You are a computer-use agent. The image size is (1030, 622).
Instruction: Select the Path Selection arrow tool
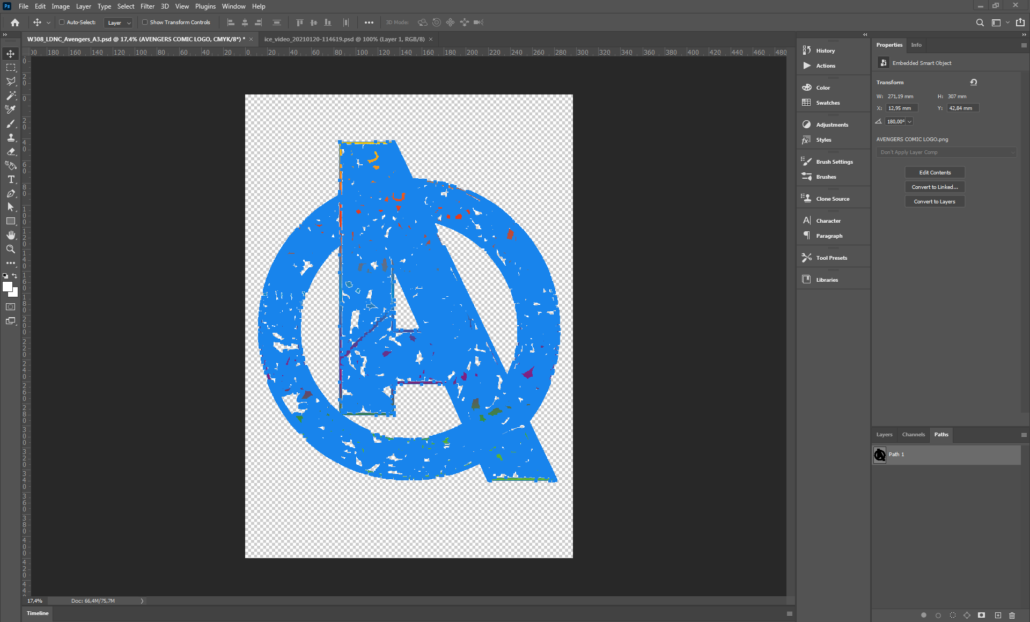pos(11,207)
